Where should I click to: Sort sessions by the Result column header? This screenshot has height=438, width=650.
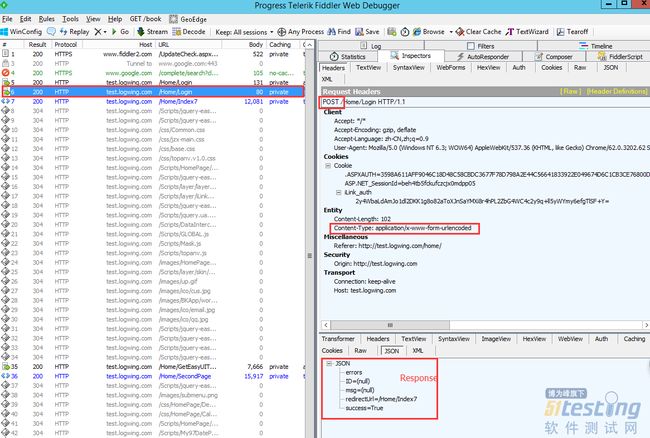(x=37, y=44)
